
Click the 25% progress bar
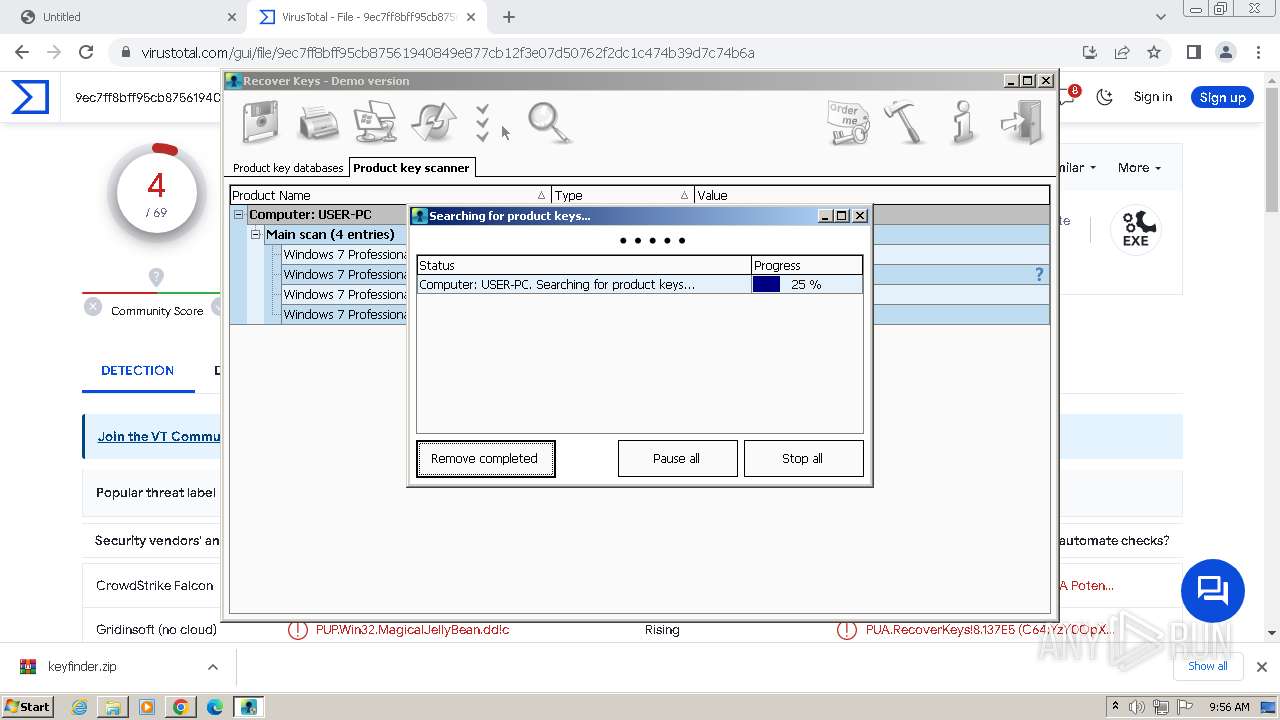807,285
